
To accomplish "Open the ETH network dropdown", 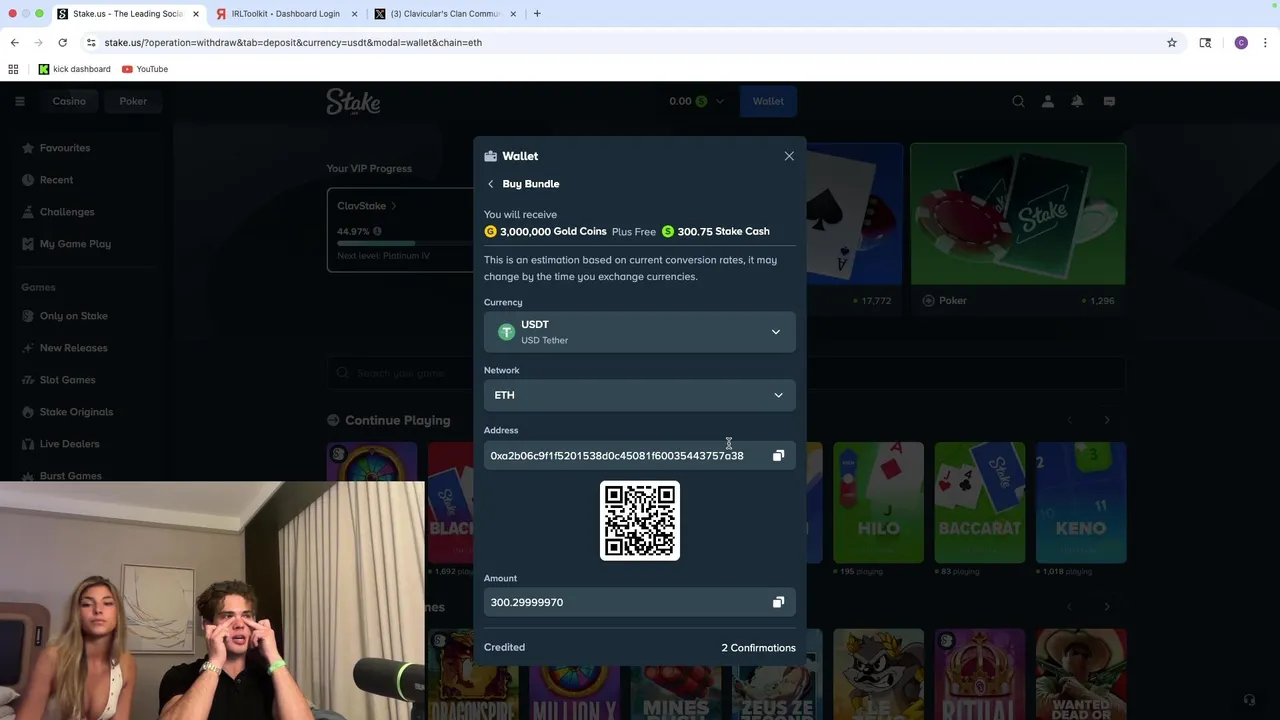I will coord(640,395).
